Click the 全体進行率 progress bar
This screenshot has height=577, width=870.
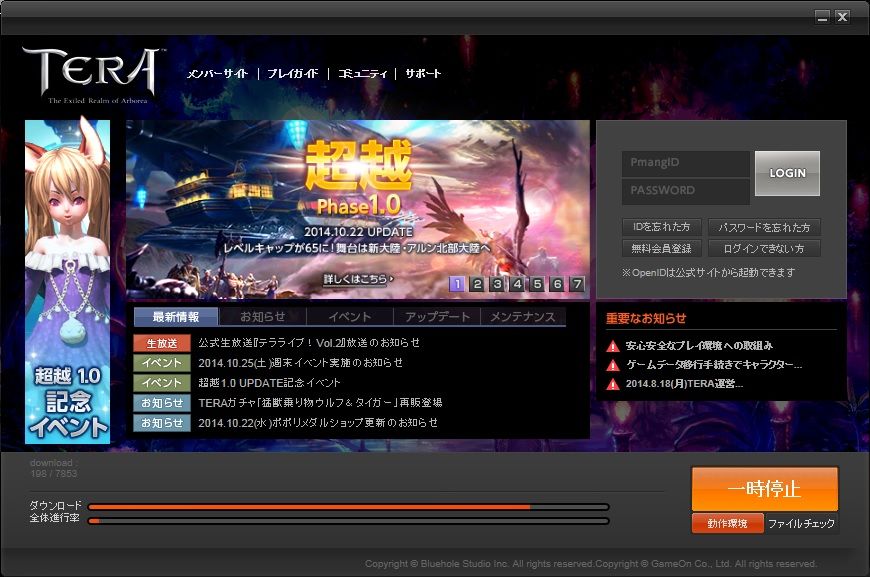click(x=348, y=521)
